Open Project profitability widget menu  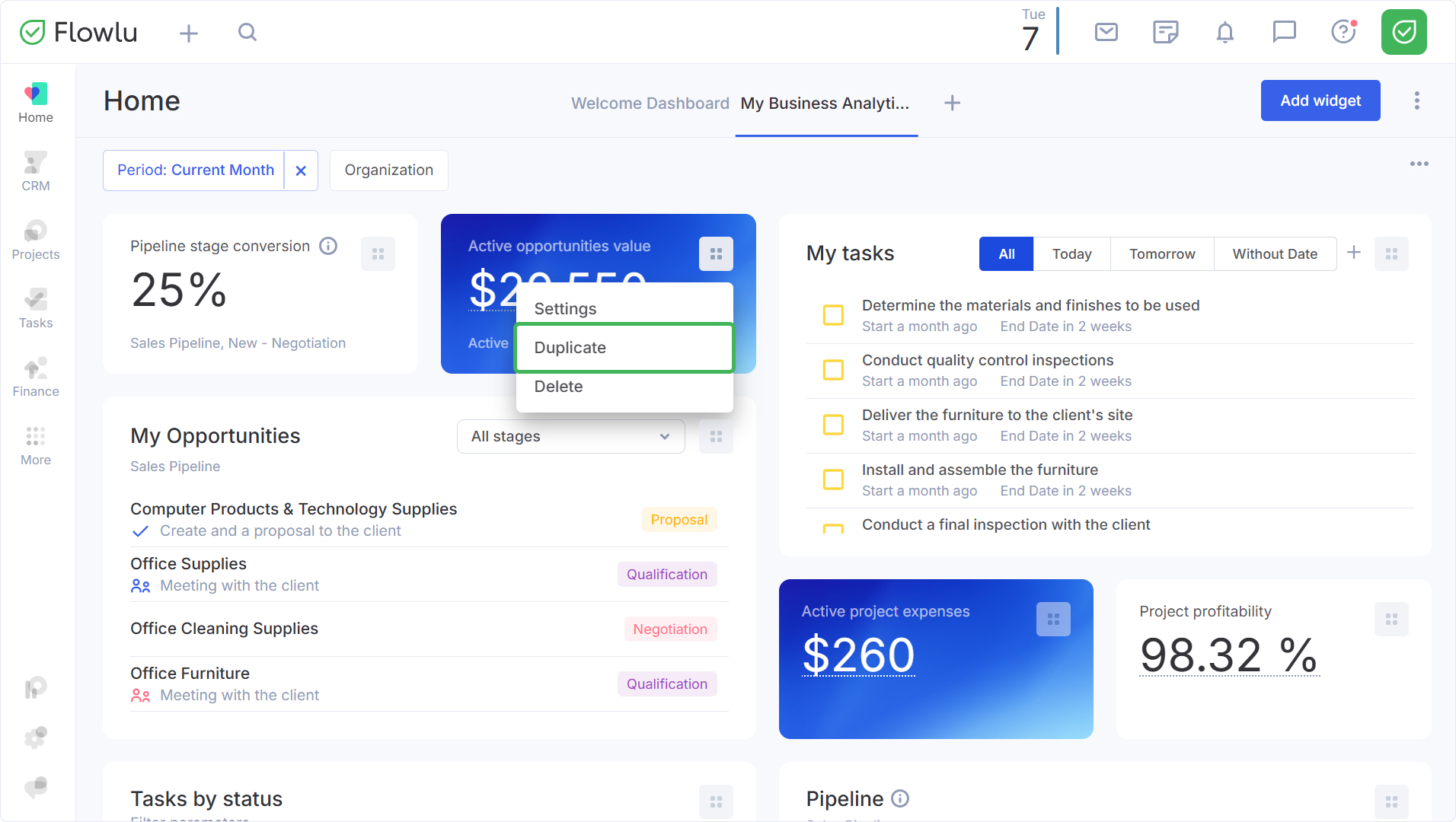point(1391,620)
